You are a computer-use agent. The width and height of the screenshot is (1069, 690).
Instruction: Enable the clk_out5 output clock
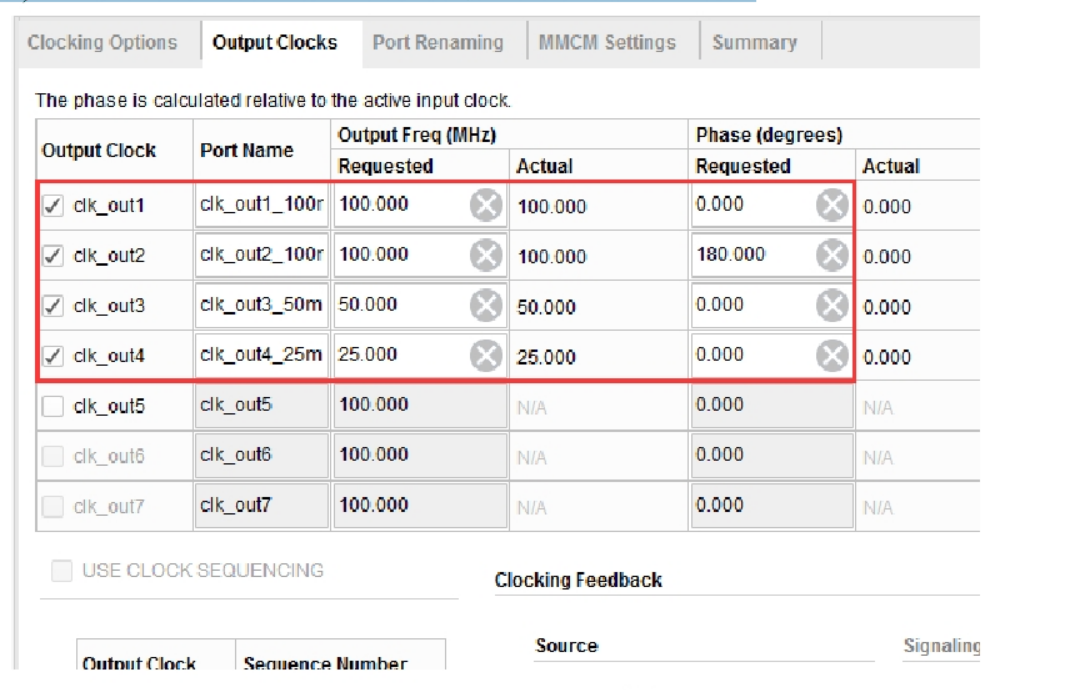click(52, 406)
